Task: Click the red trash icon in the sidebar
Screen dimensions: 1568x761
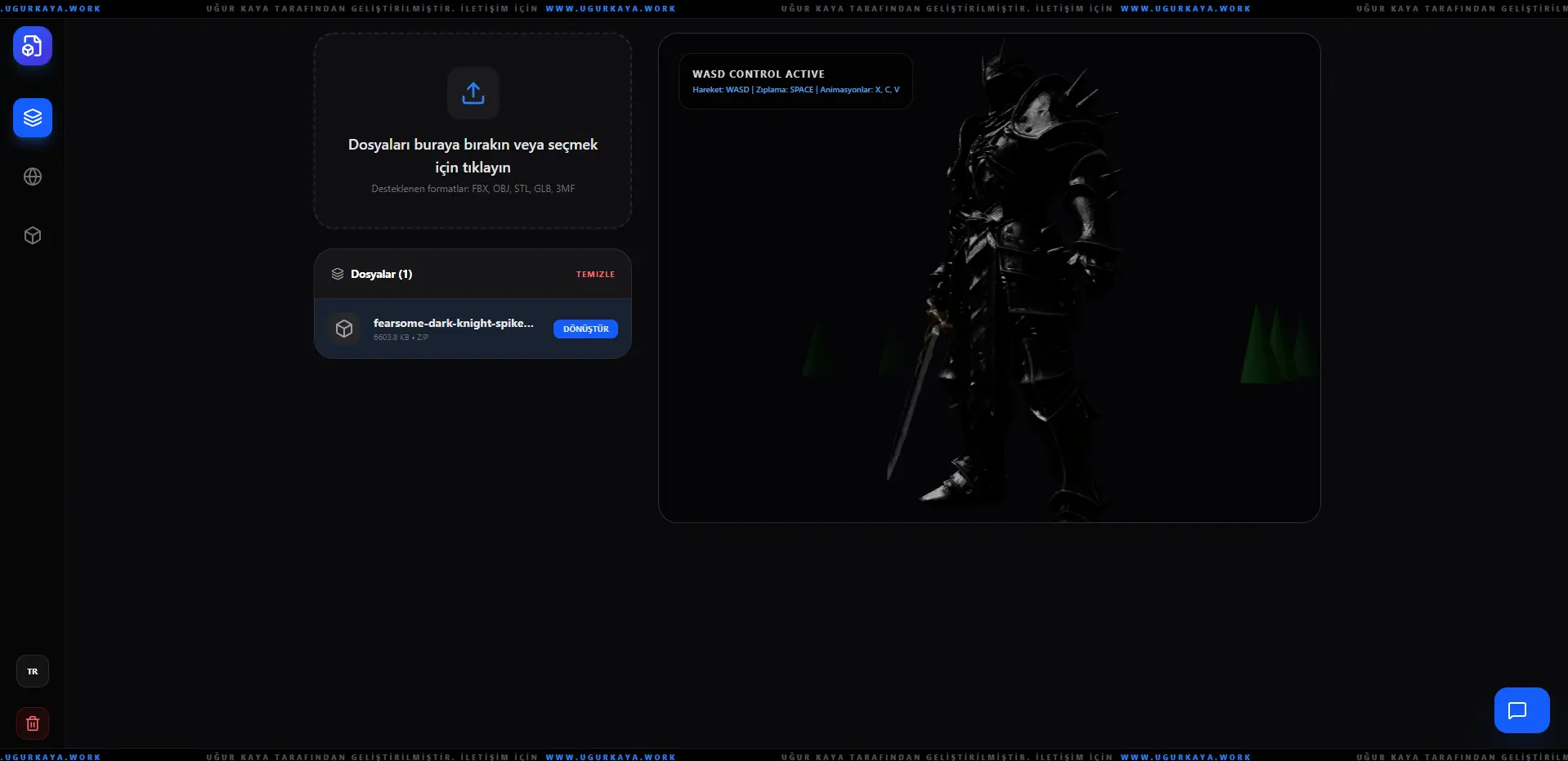Action: click(33, 723)
